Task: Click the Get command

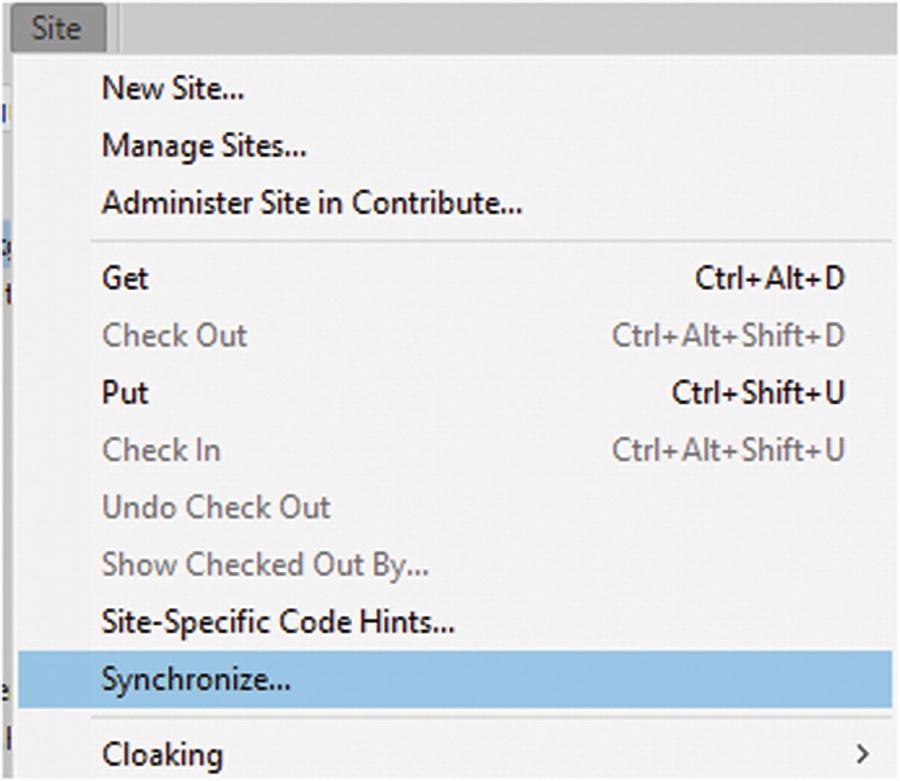Action: click(x=125, y=278)
